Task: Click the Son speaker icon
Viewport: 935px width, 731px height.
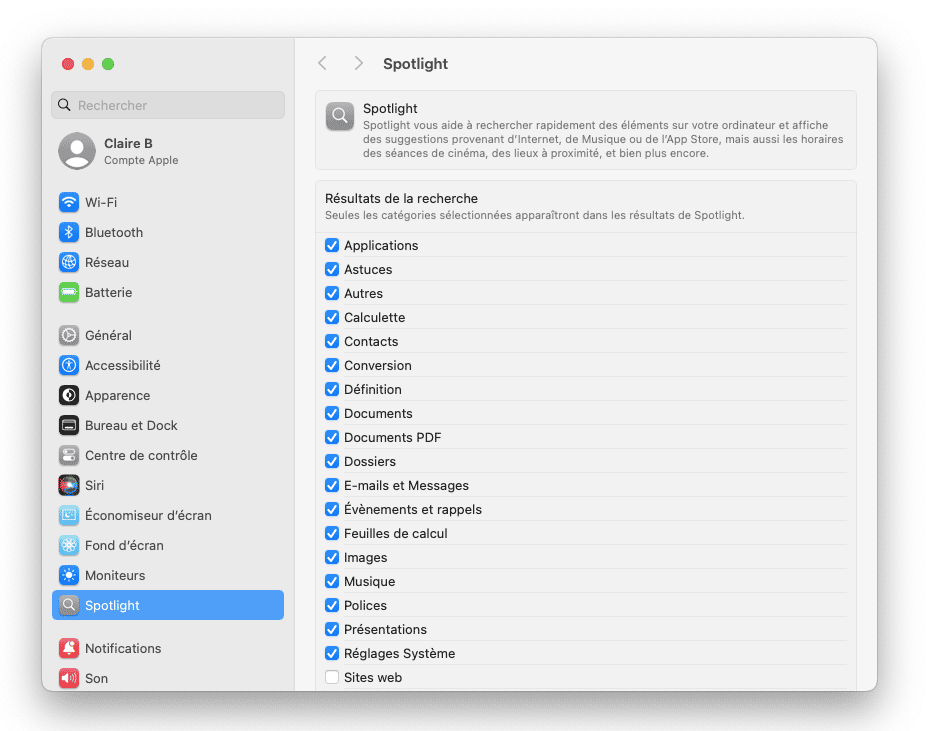Action: tap(69, 678)
